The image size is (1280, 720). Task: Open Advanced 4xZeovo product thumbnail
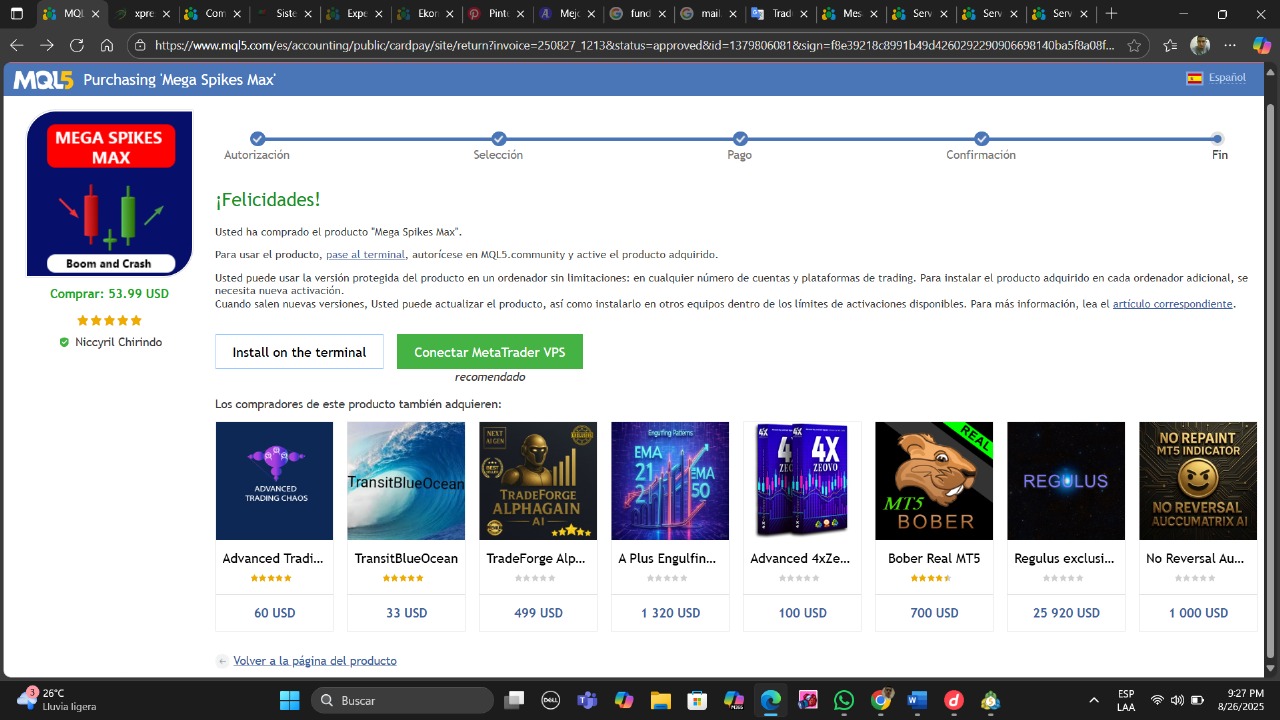point(802,481)
